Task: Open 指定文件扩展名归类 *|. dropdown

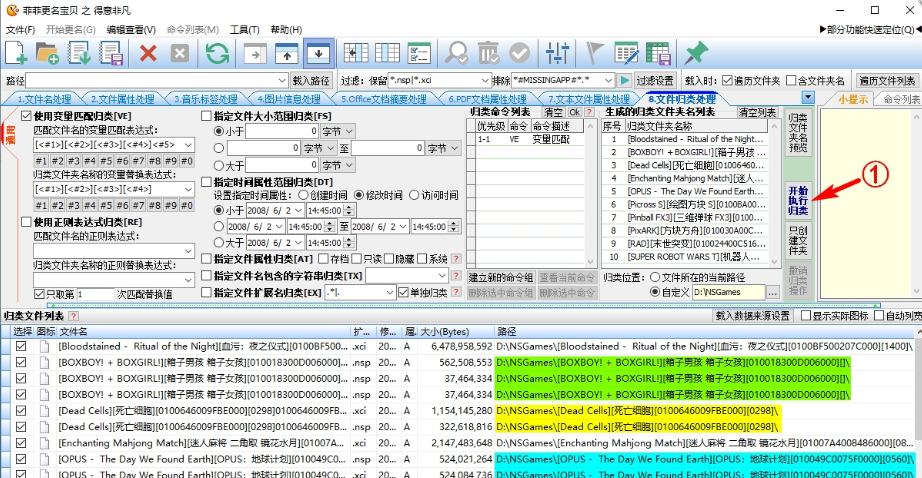Action: 389,293
